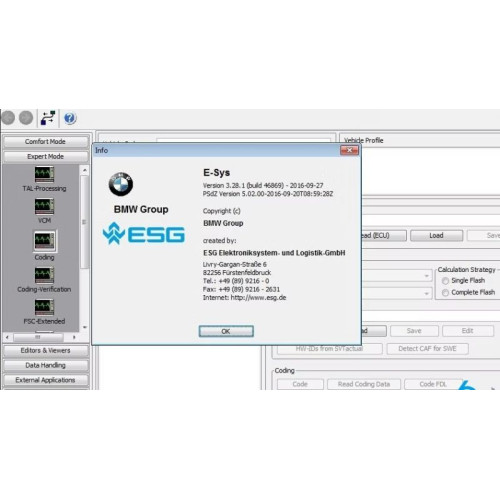Click the sidebar horizontal scroll right arrow
500x500 pixels.
[74, 337]
